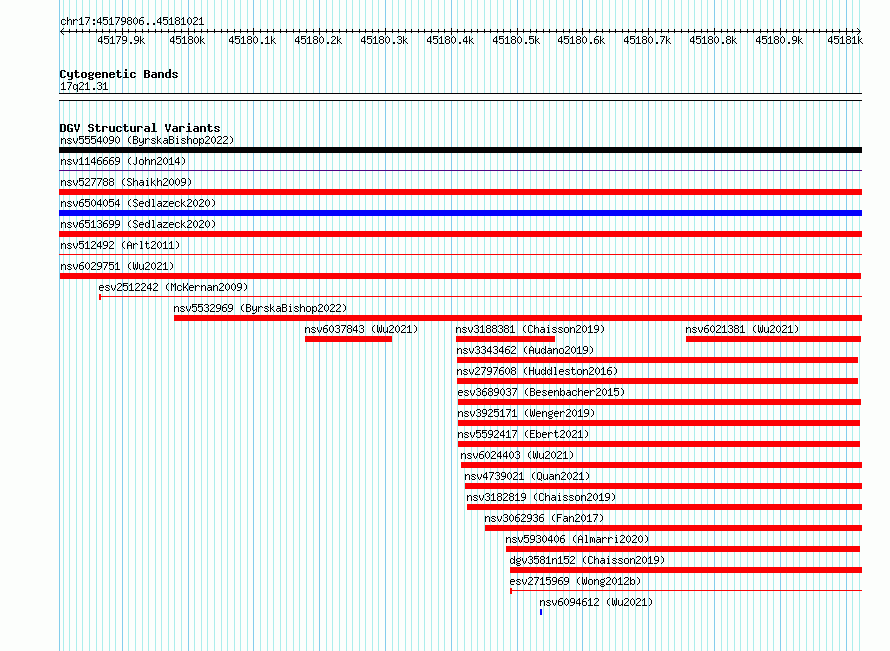The height and width of the screenshot is (651, 890).
Task: Click the red bar under nsv3188381
Action: point(505,339)
